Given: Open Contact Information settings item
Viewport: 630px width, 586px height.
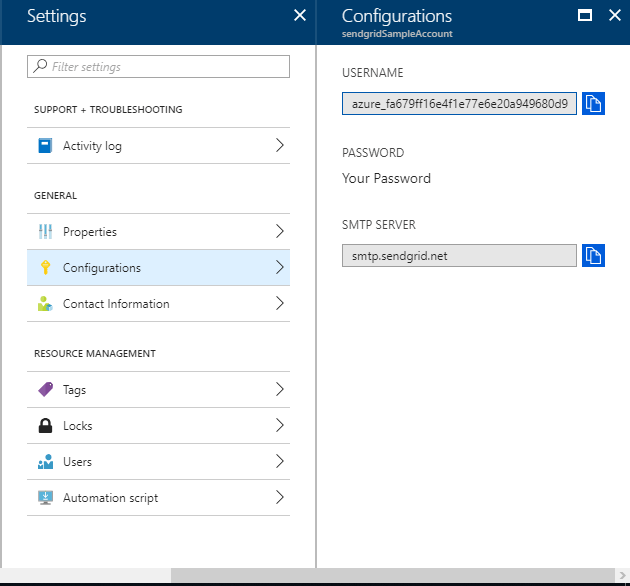Looking at the screenshot, I should pyautogui.click(x=158, y=303).
